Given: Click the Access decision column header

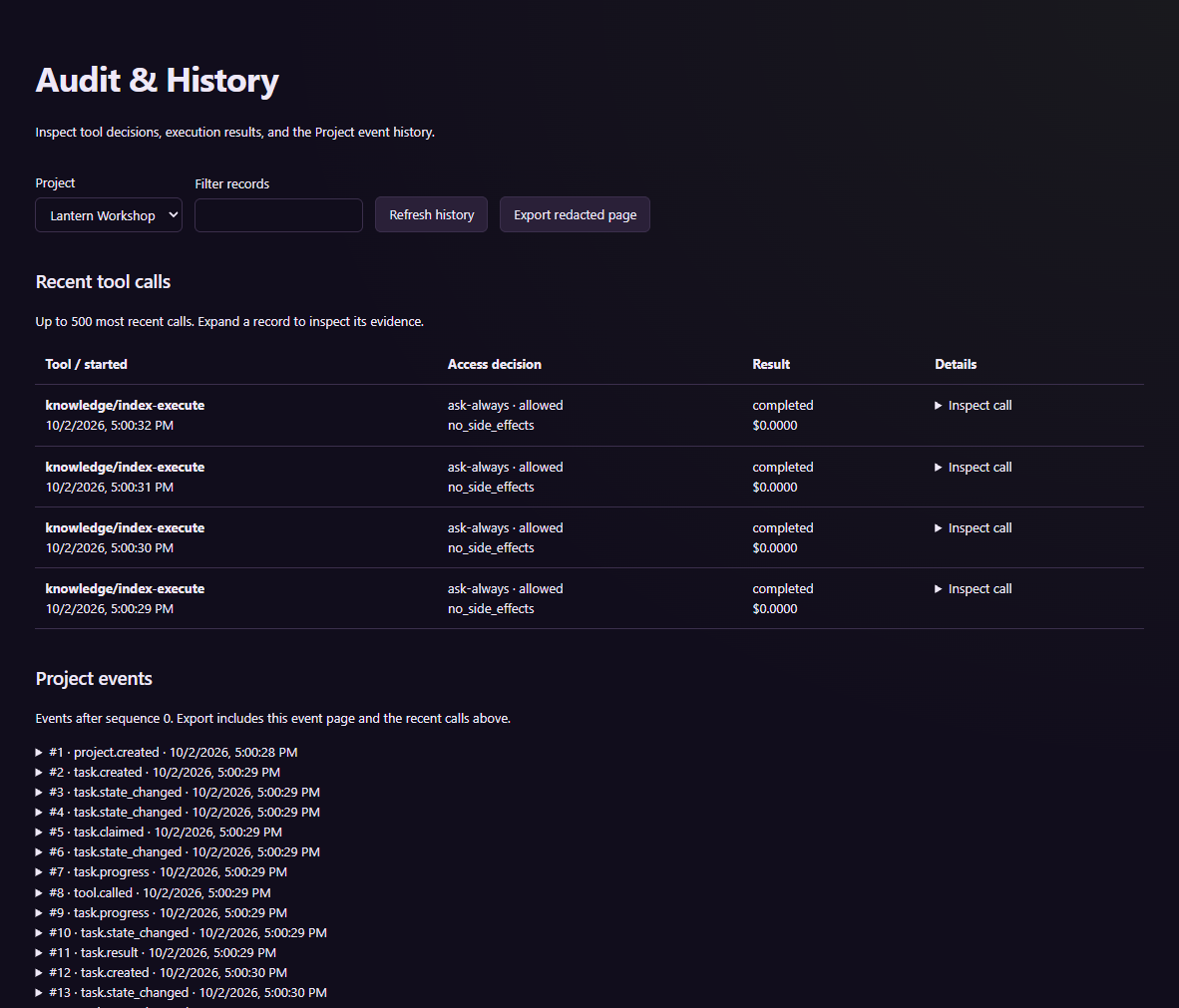Looking at the screenshot, I should [x=494, y=364].
